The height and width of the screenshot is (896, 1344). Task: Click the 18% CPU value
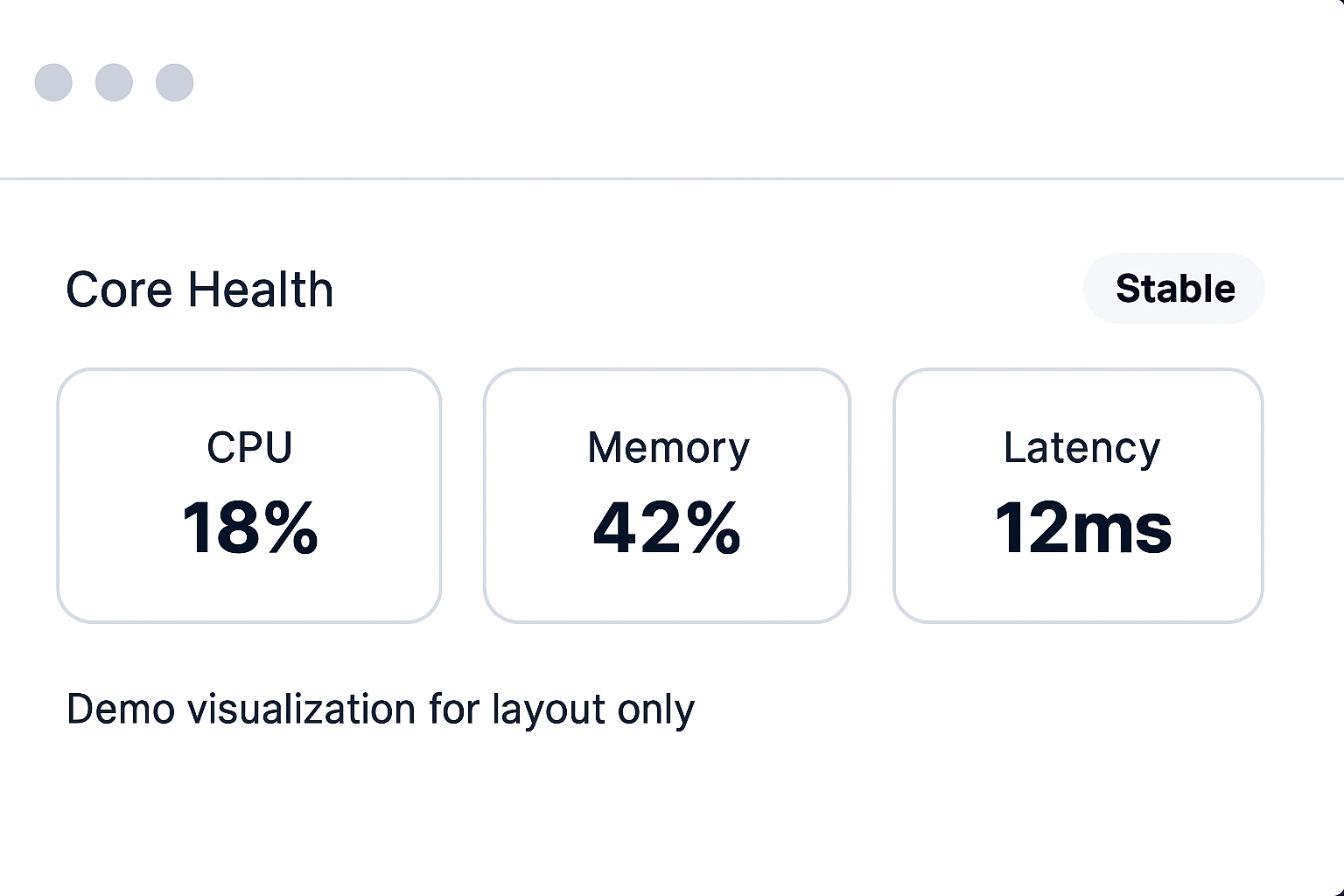click(249, 528)
